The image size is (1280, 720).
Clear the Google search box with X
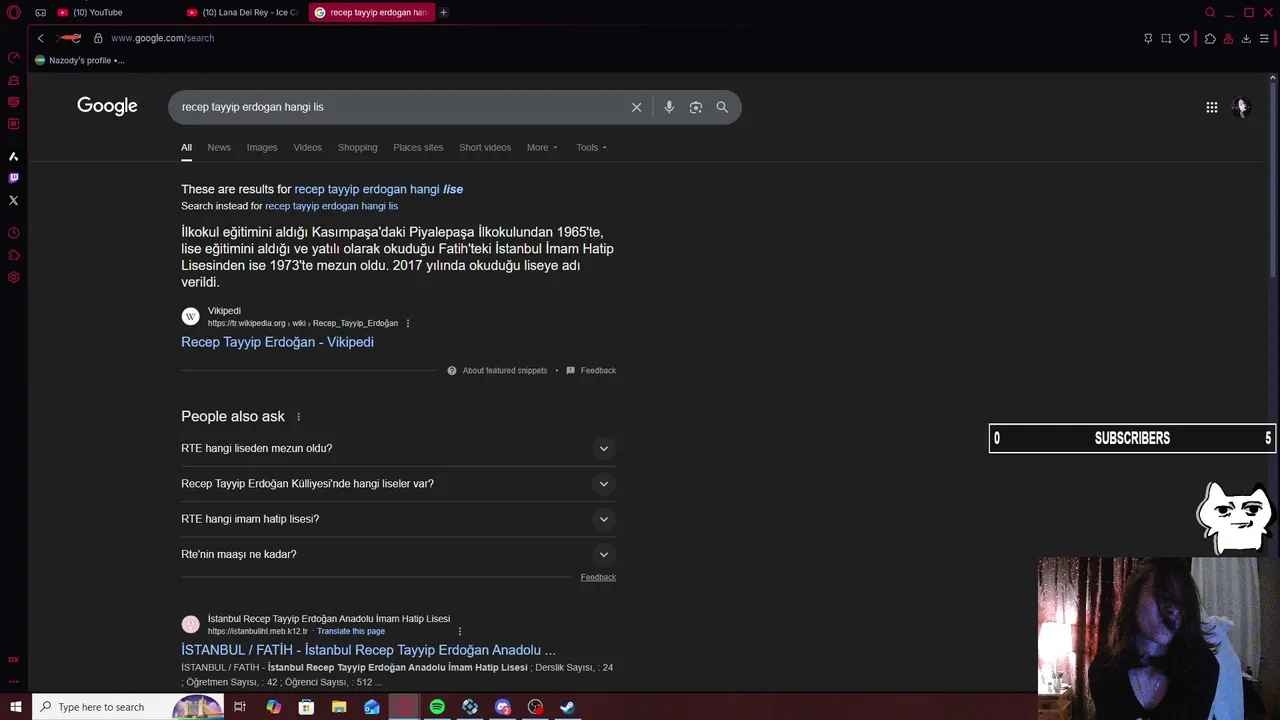636,107
